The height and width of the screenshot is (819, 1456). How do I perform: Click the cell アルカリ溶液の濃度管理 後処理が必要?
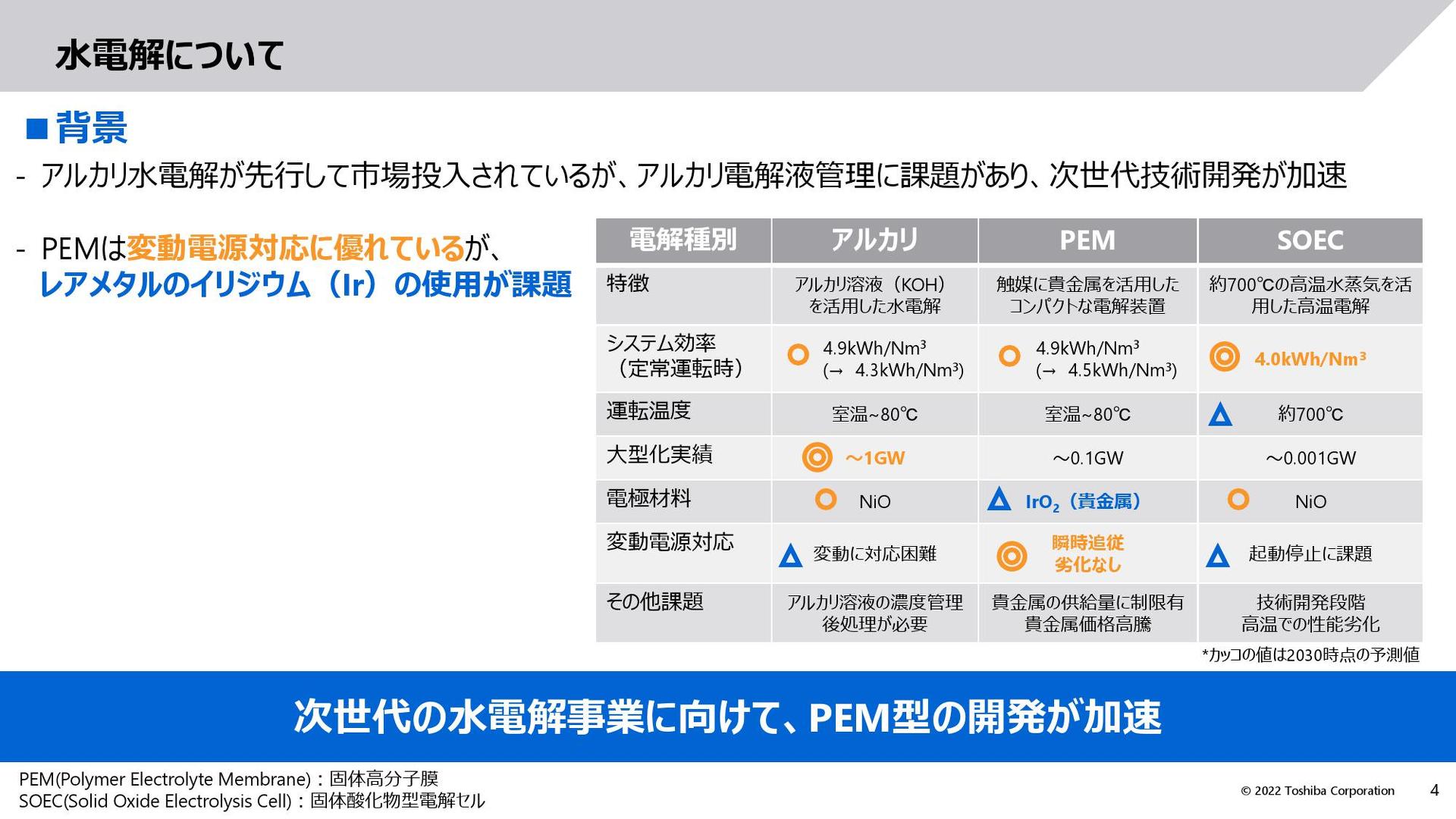pos(874,613)
